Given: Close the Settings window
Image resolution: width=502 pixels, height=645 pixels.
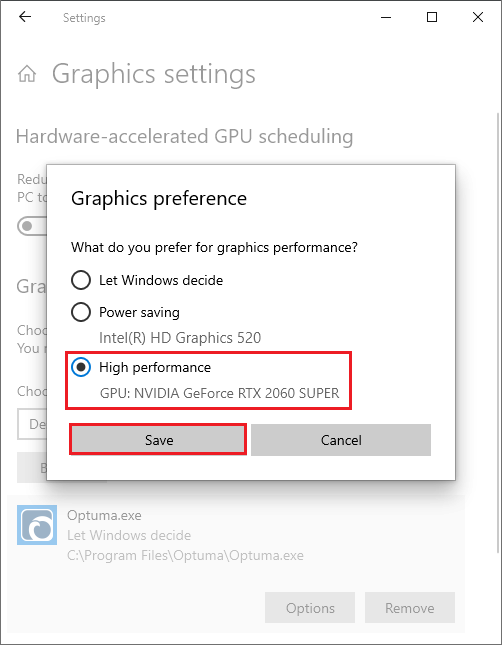Looking at the screenshot, I should 478,17.
